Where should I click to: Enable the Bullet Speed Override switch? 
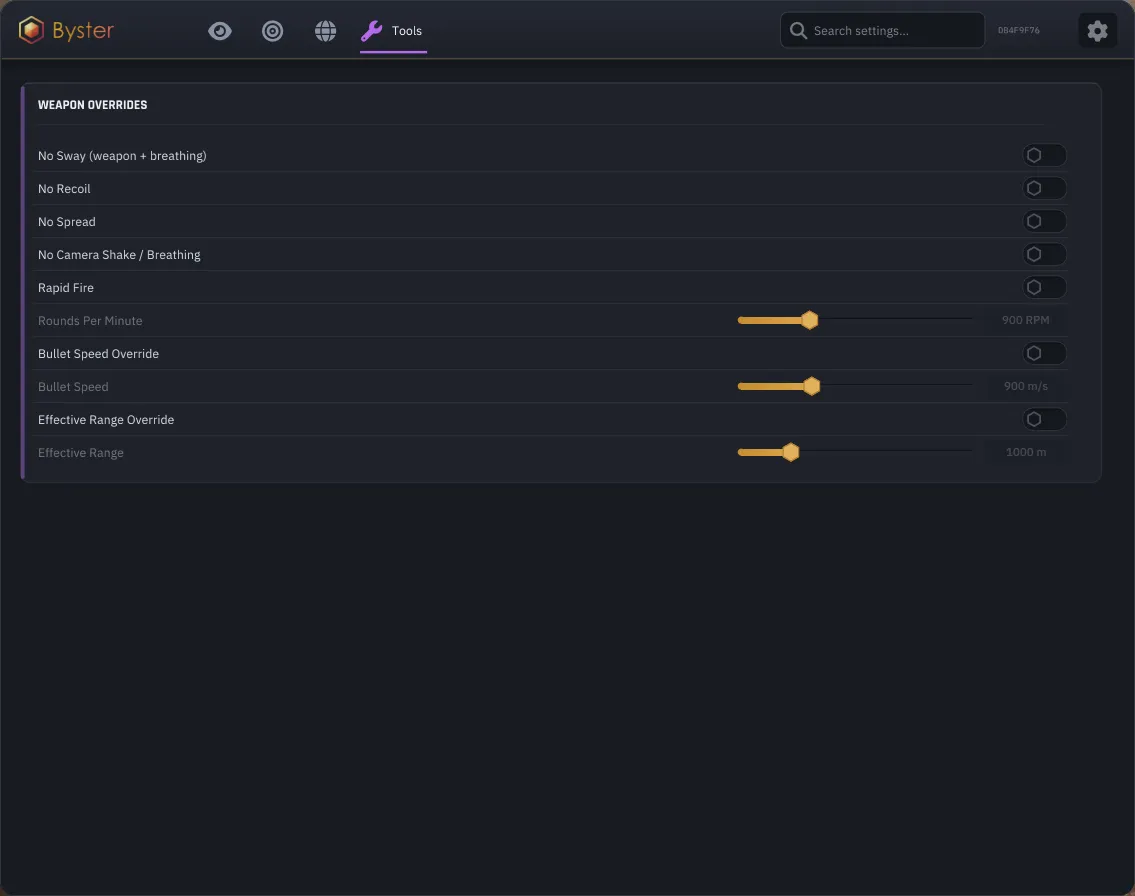pos(1043,353)
